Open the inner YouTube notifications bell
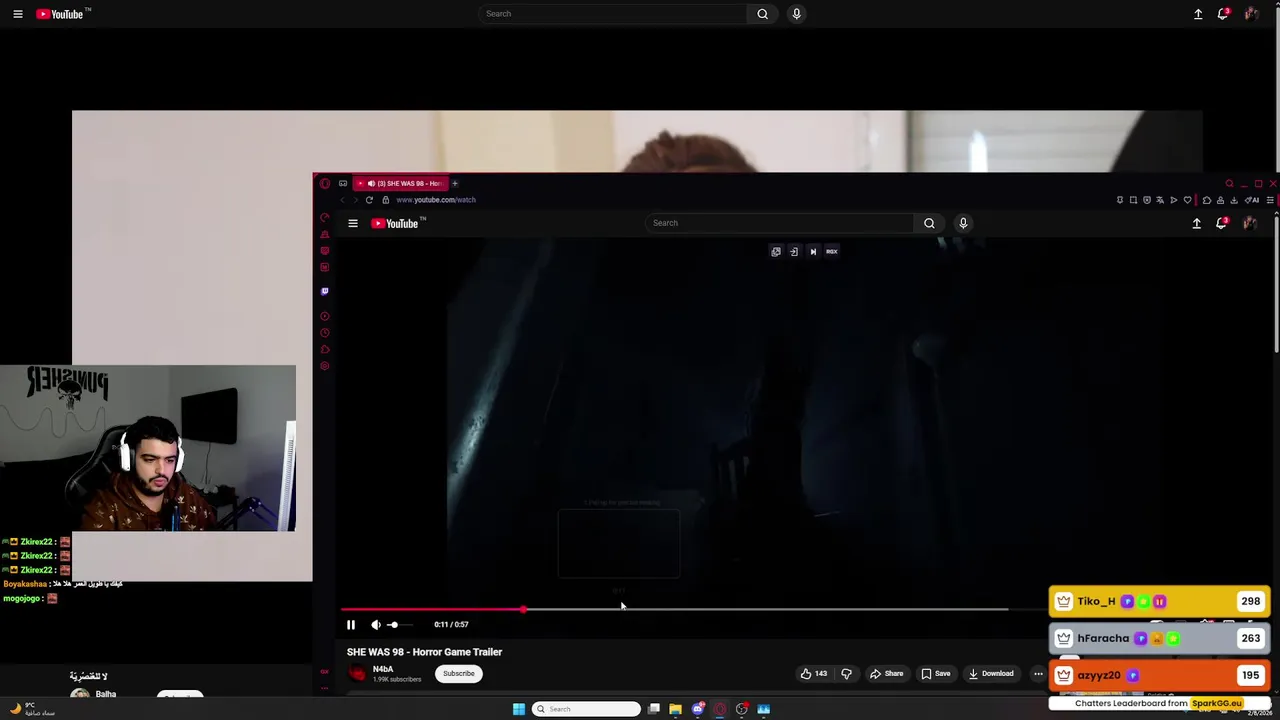The width and height of the screenshot is (1280, 720). pos(1221,223)
